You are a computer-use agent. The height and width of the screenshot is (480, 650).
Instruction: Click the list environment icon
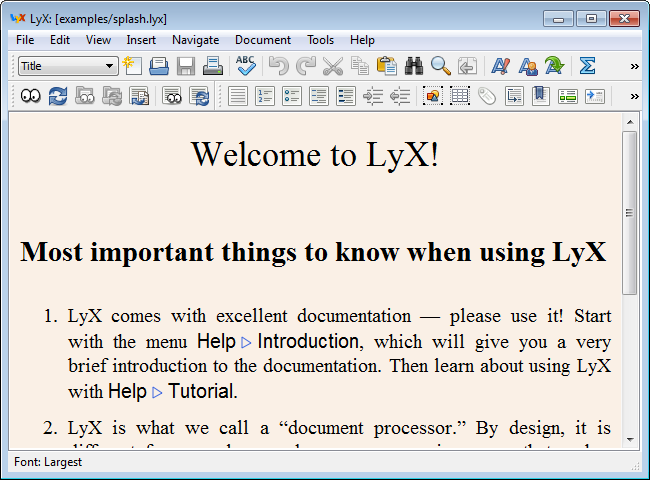[x=319, y=96]
